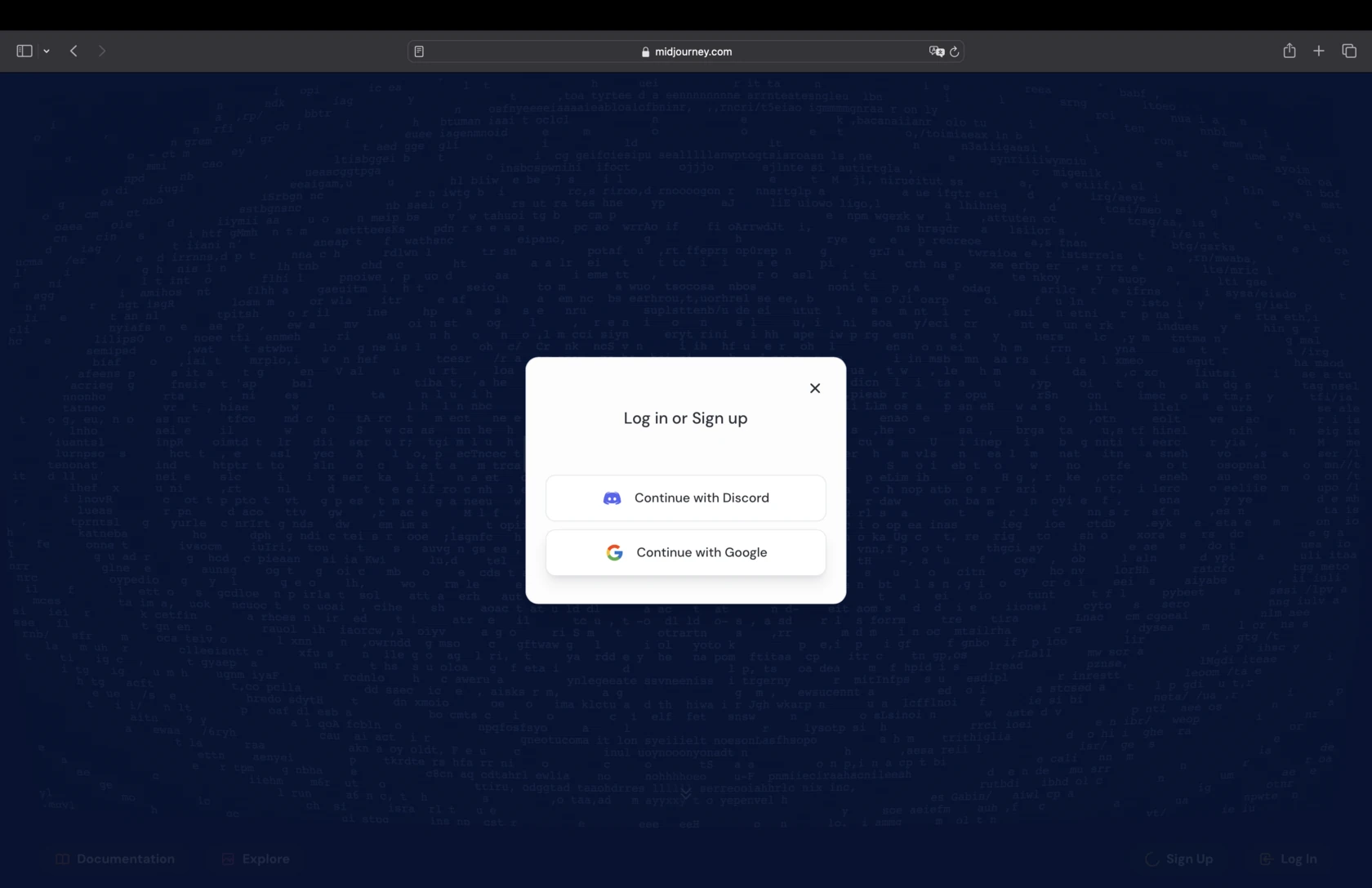Open the translate page icon

click(x=936, y=51)
